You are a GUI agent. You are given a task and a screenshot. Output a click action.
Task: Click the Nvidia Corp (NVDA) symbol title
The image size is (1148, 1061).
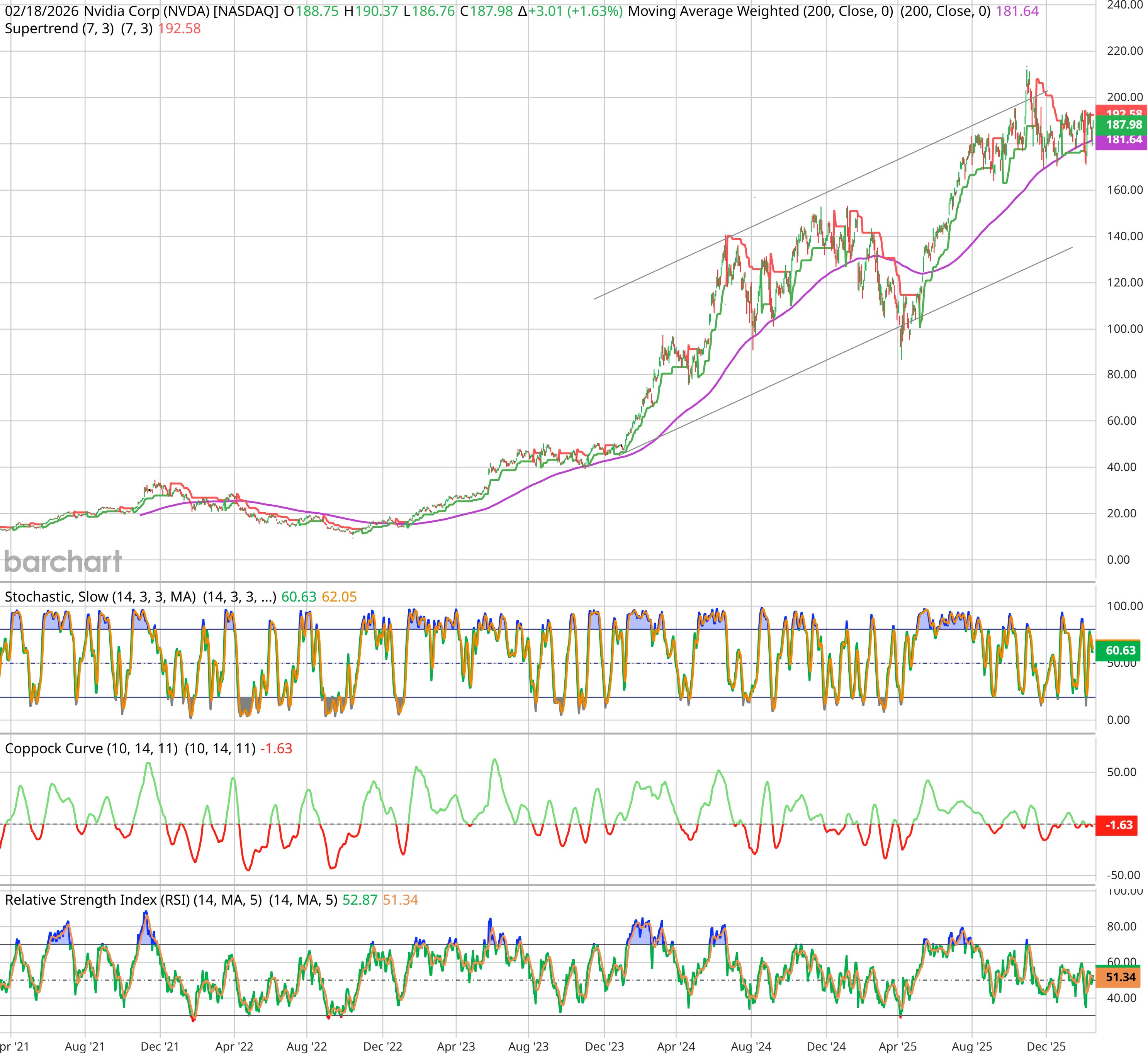tap(146, 12)
